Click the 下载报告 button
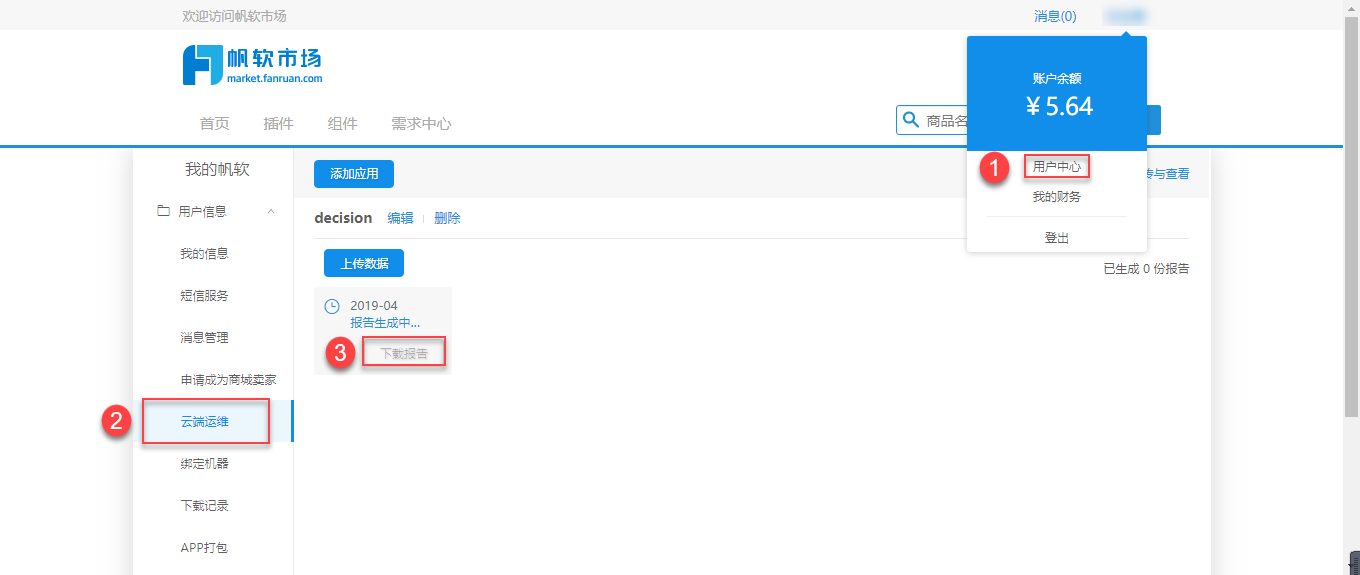The image size is (1360, 575). point(404,353)
